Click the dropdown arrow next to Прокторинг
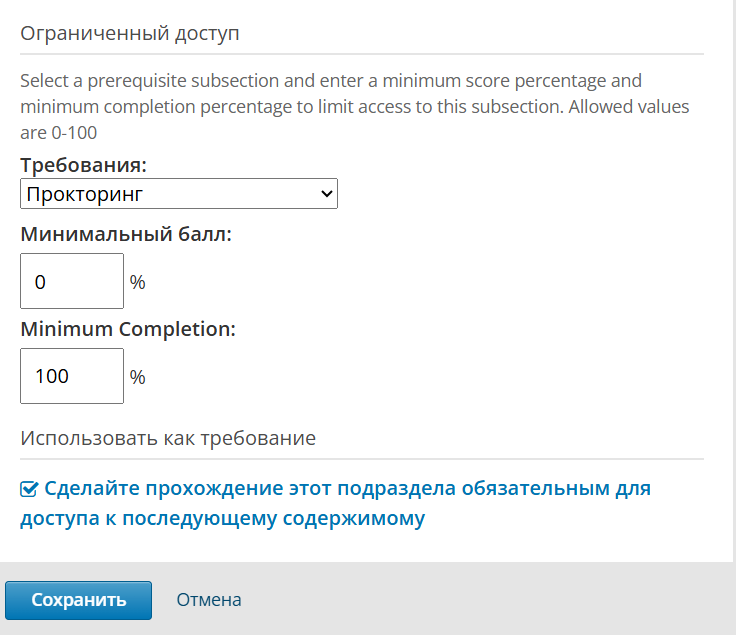Viewport: 736px width, 635px height. click(x=326, y=194)
